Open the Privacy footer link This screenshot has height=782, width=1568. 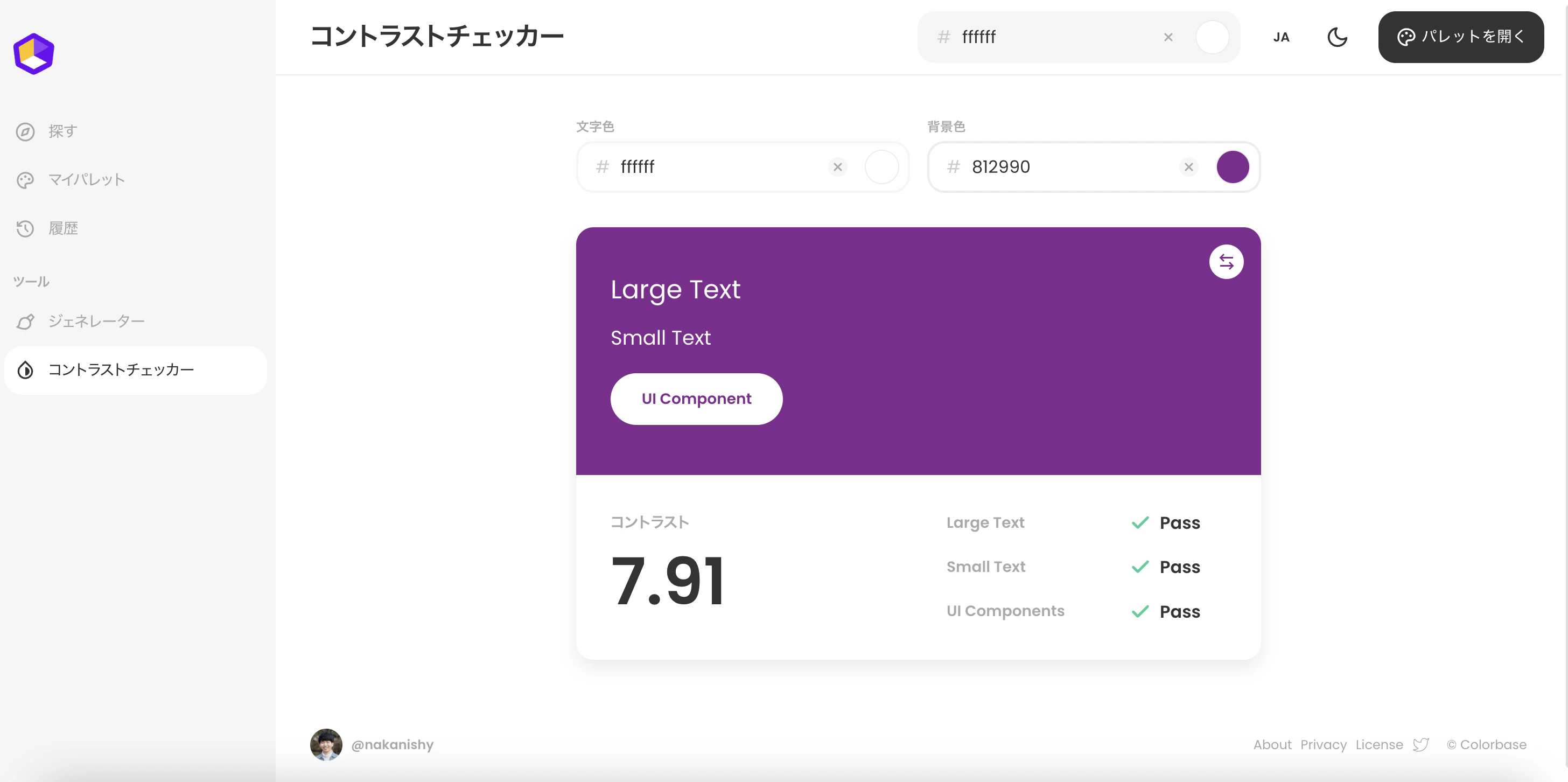point(1324,745)
